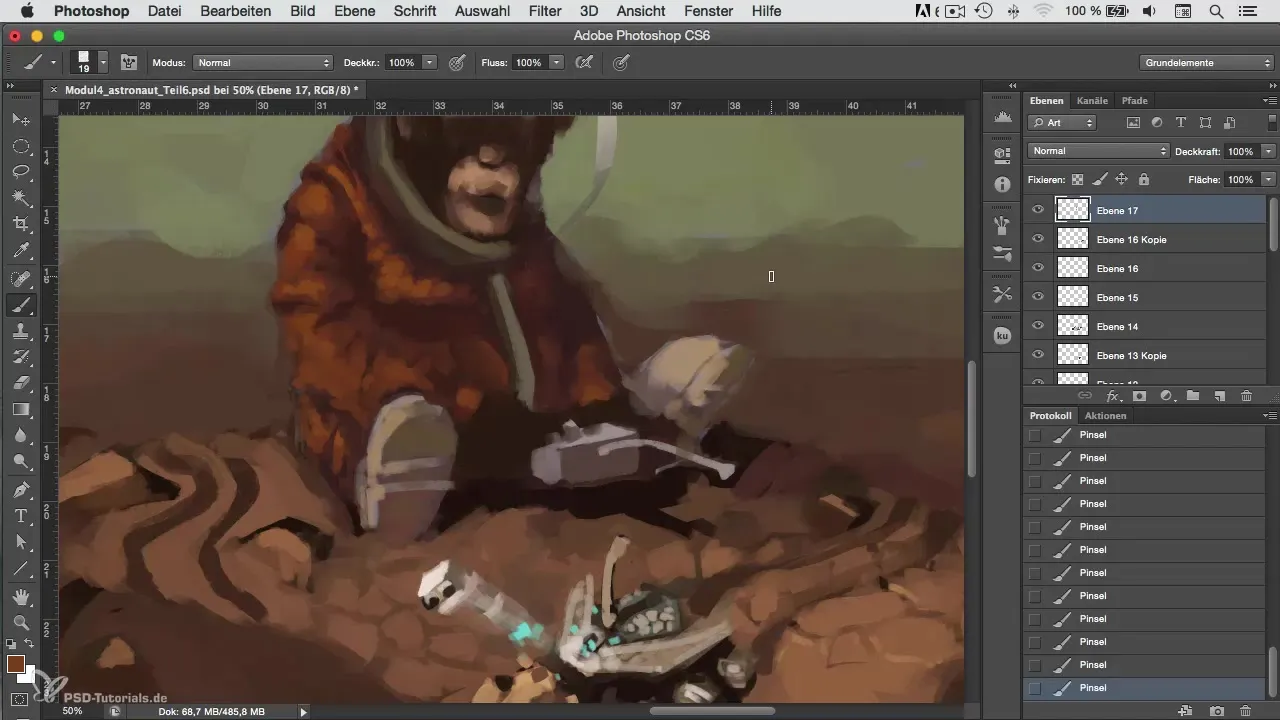
Task: Toggle lock all for layer
Action: coord(1144,179)
